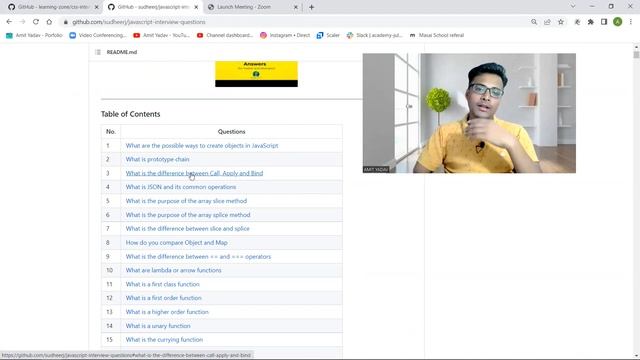Toggle the browser side panel
This screenshot has height=360, width=640.
(604, 22)
